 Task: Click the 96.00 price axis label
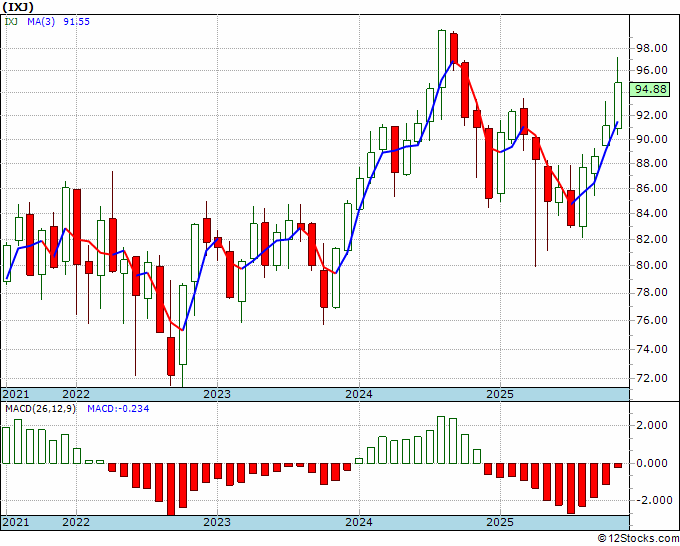(x=651, y=70)
